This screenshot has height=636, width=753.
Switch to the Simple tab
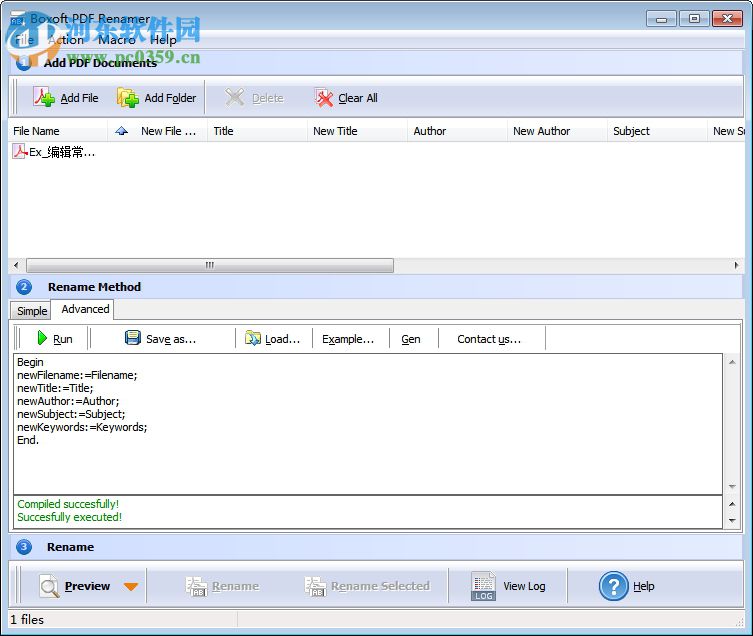point(32,311)
